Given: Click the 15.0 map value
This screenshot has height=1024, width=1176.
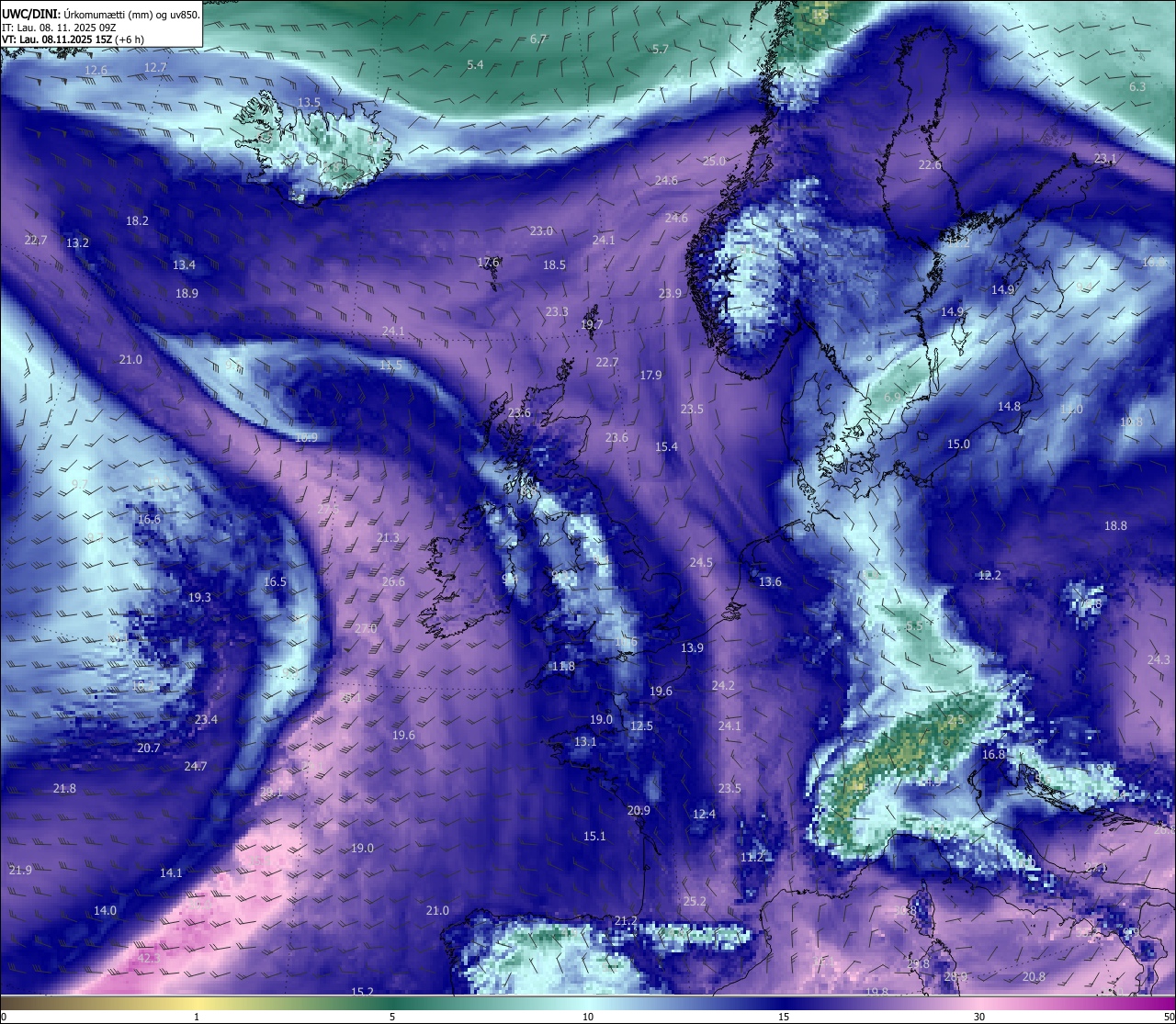Looking at the screenshot, I should pos(958,444).
